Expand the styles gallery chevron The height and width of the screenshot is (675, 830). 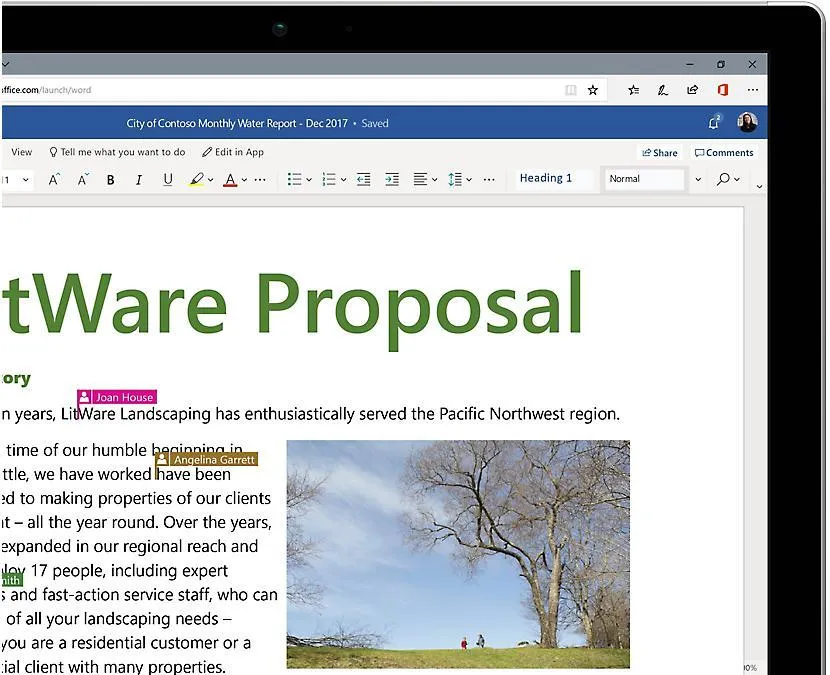click(698, 179)
